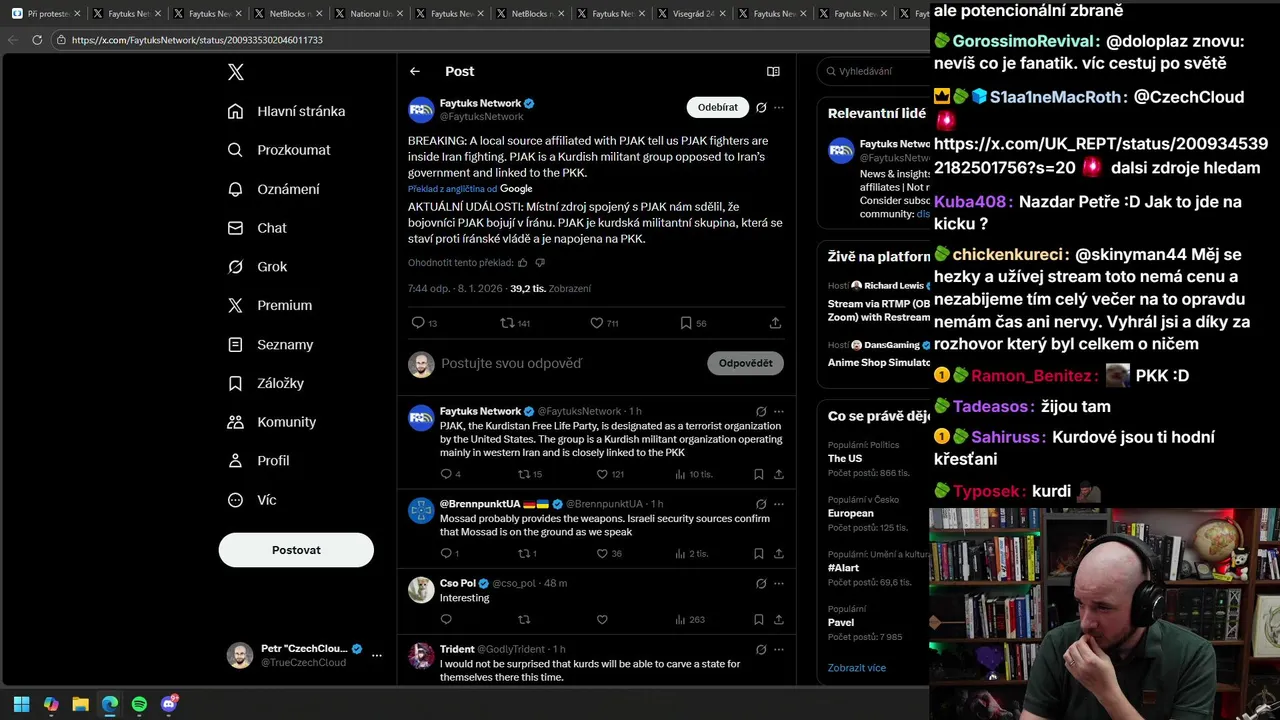Open the #Alart trending topic
1280x720 pixels.
pyautogui.click(x=844, y=567)
